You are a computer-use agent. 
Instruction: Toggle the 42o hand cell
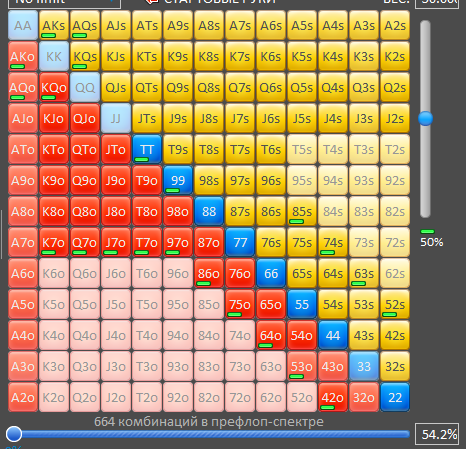click(333, 397)
